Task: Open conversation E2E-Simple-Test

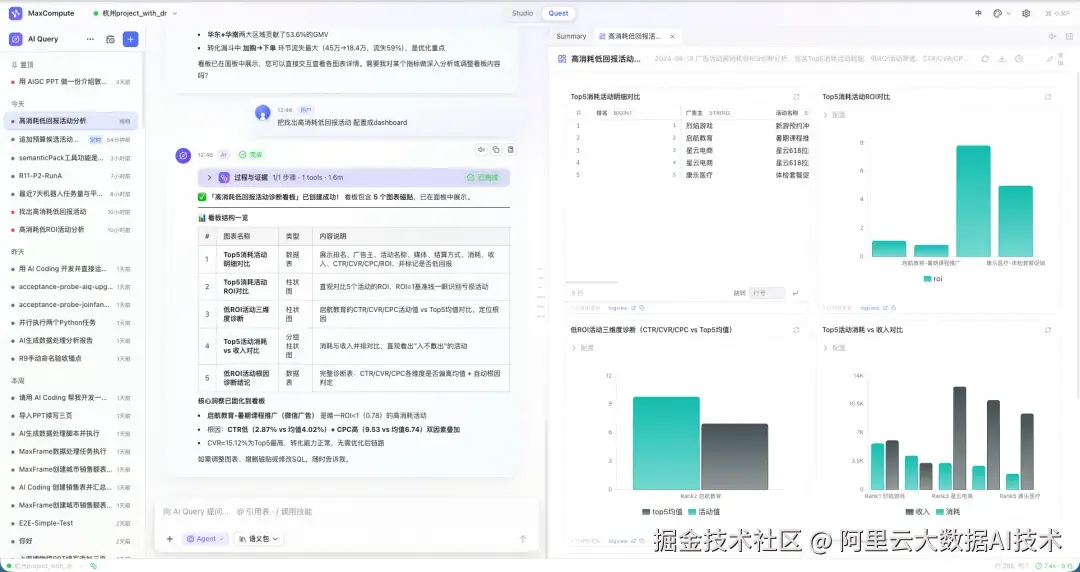Action: (x=71, y=523)
